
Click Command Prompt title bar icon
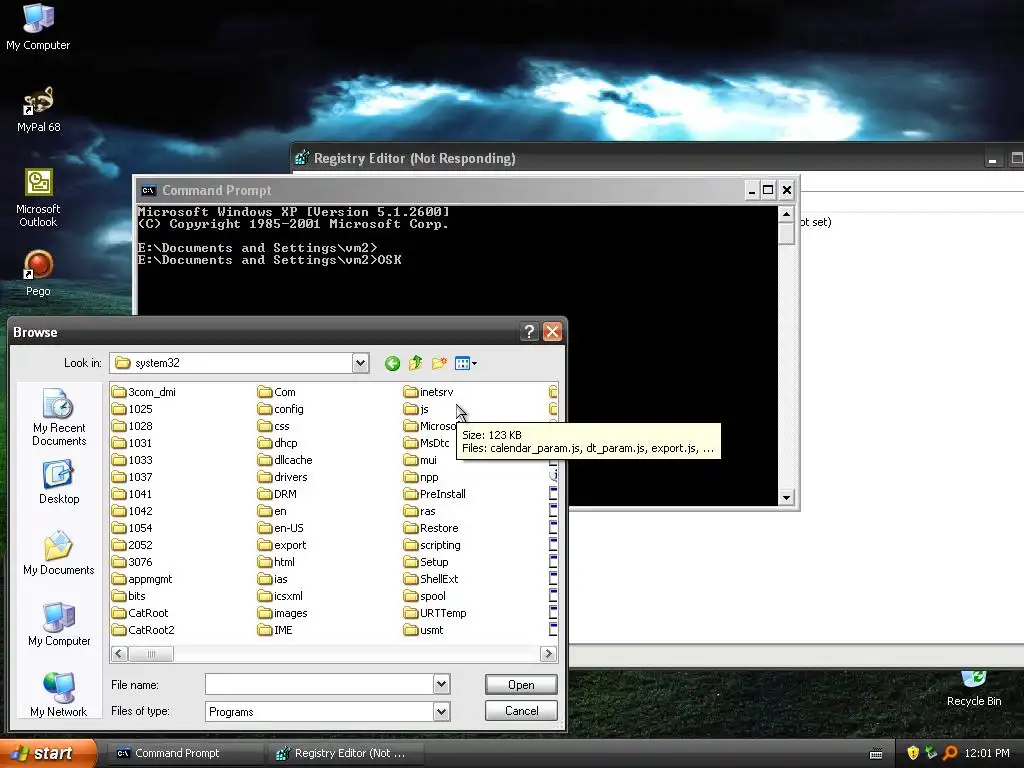tap(148, 190)
